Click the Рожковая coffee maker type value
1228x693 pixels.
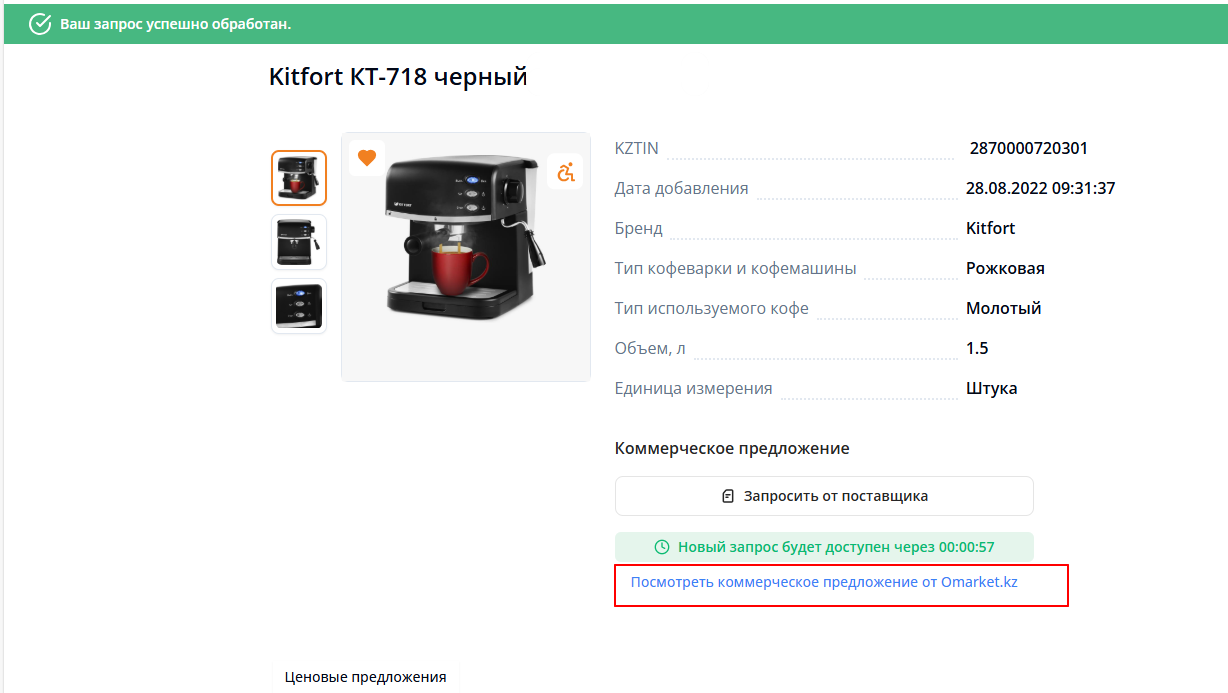point(1005,268)
